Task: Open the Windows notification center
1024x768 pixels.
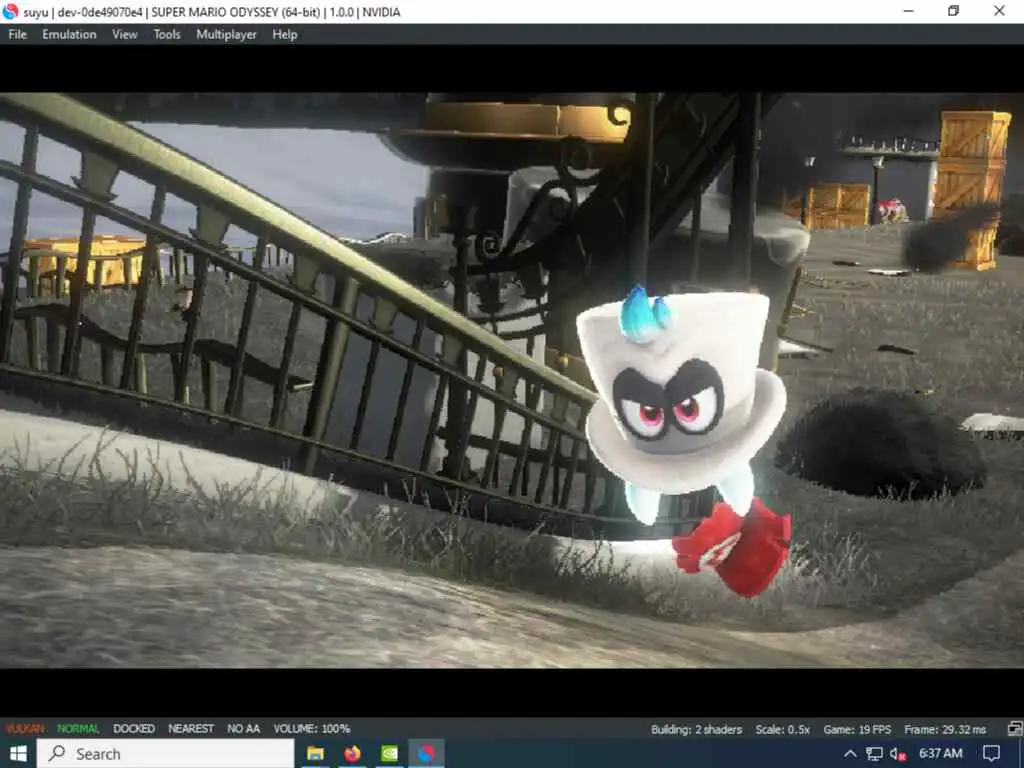Action: click(991, 754)
